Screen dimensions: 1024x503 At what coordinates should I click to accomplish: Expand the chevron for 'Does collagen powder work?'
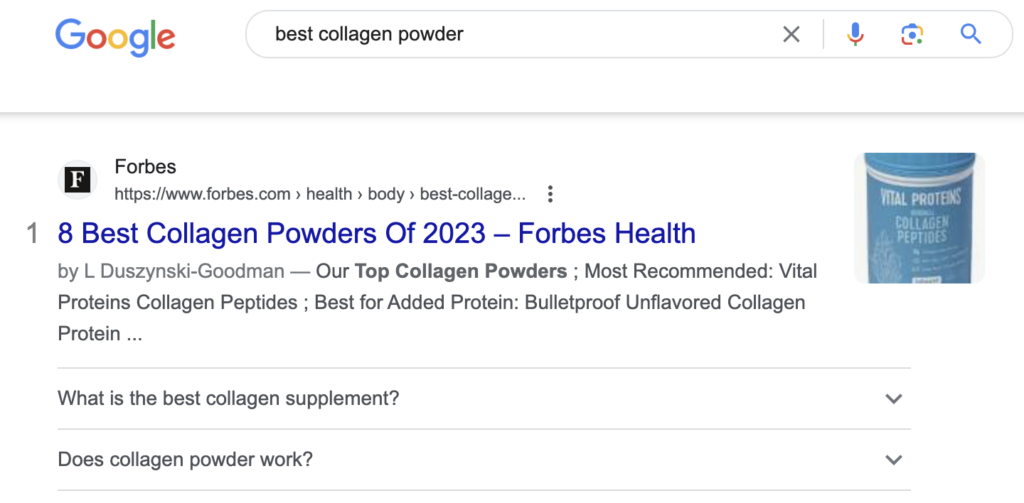tap(893, 460)
